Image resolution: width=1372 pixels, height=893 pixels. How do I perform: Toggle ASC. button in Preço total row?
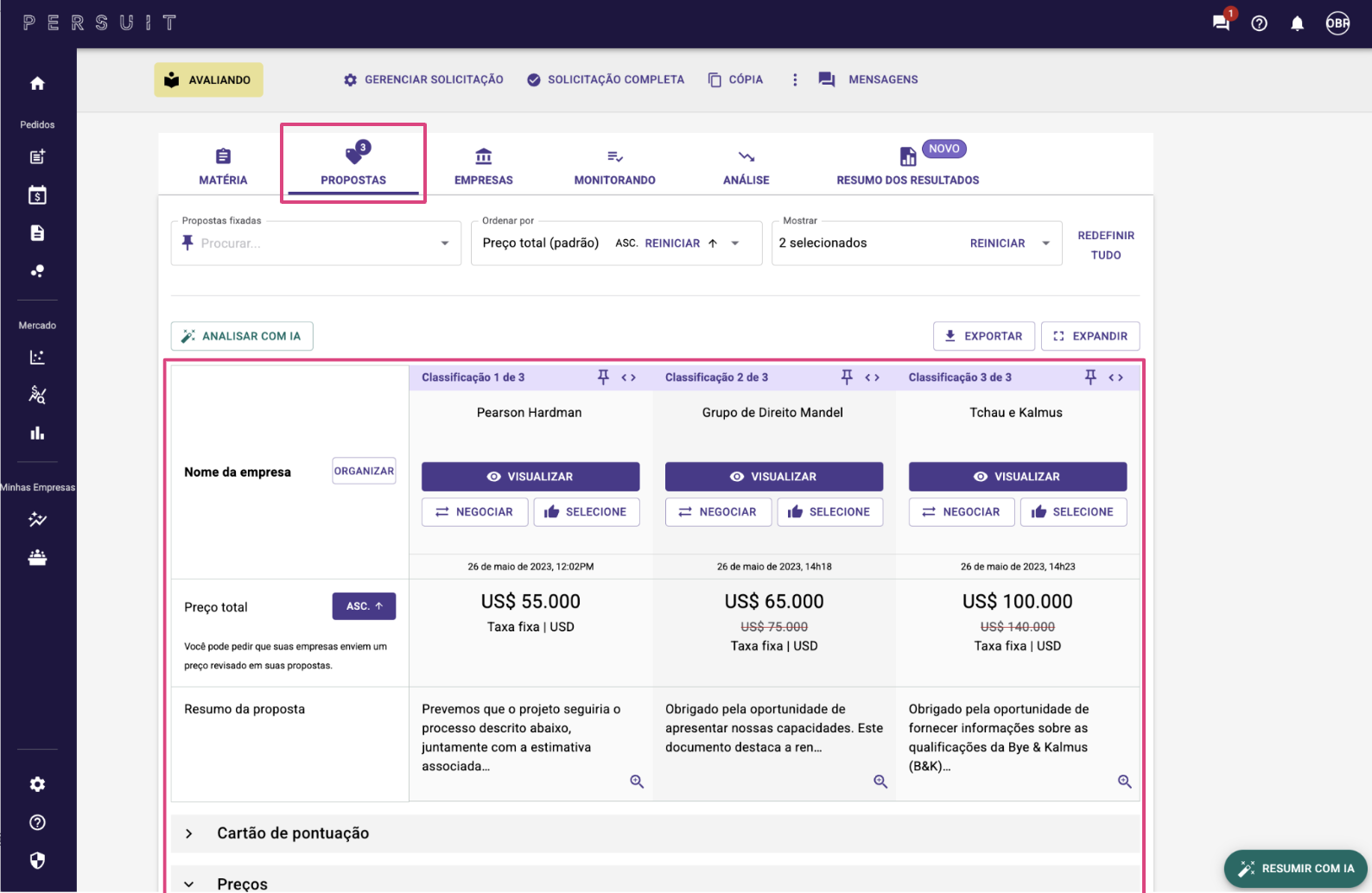click(x=364, y=606)
